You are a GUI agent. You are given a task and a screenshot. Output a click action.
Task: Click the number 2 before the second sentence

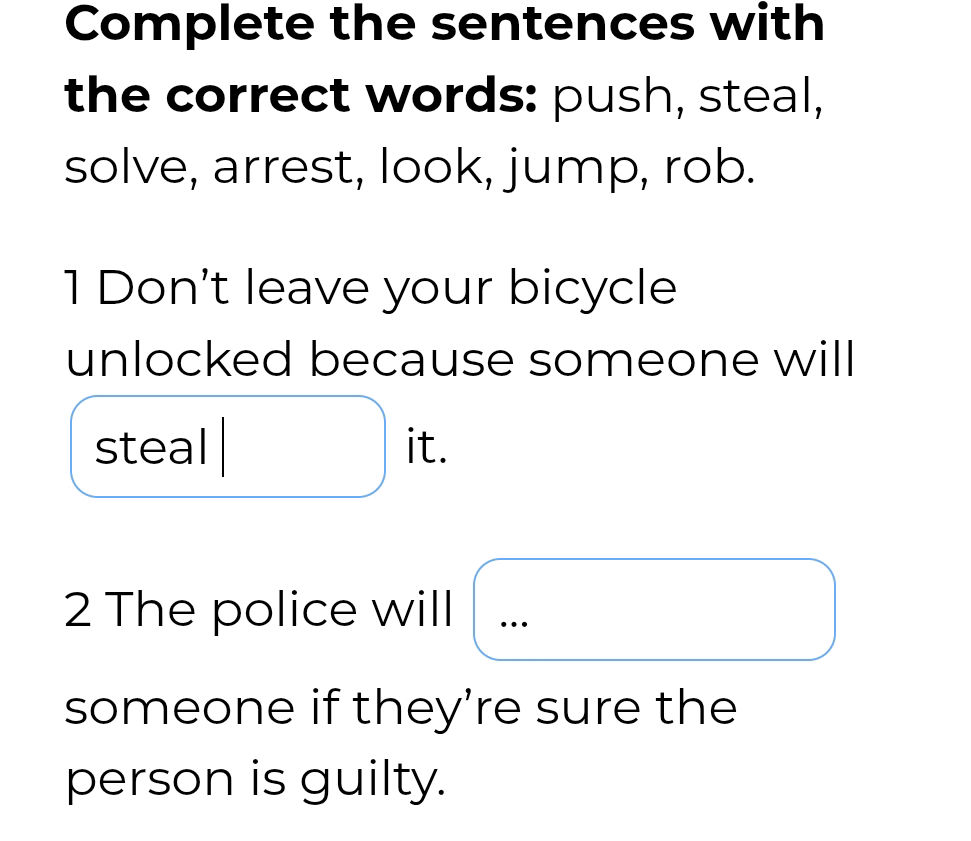point(80,609)
